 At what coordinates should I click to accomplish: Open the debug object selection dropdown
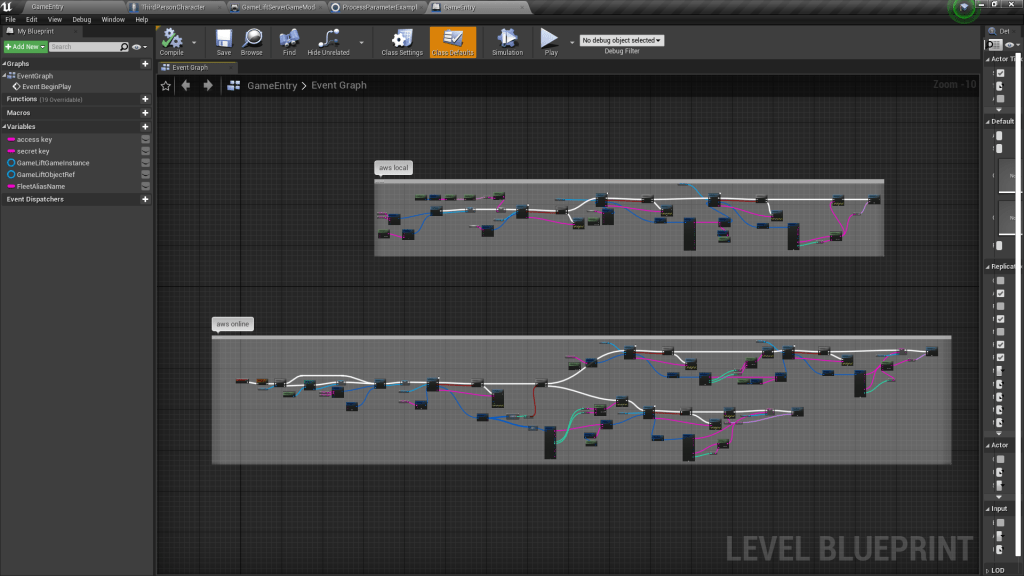point(622,40)
